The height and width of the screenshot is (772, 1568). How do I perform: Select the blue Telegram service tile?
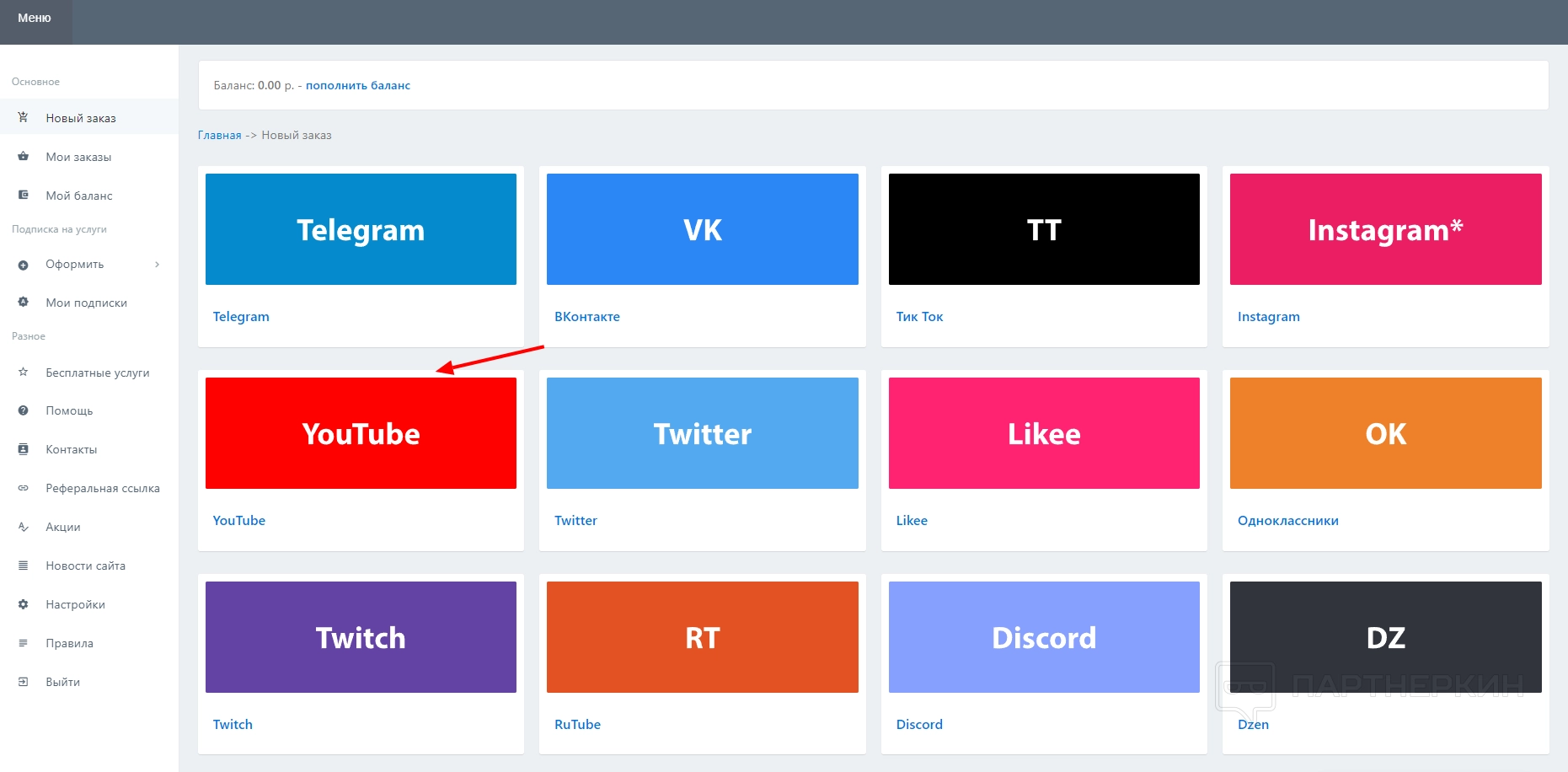click(x=361, y=229)
